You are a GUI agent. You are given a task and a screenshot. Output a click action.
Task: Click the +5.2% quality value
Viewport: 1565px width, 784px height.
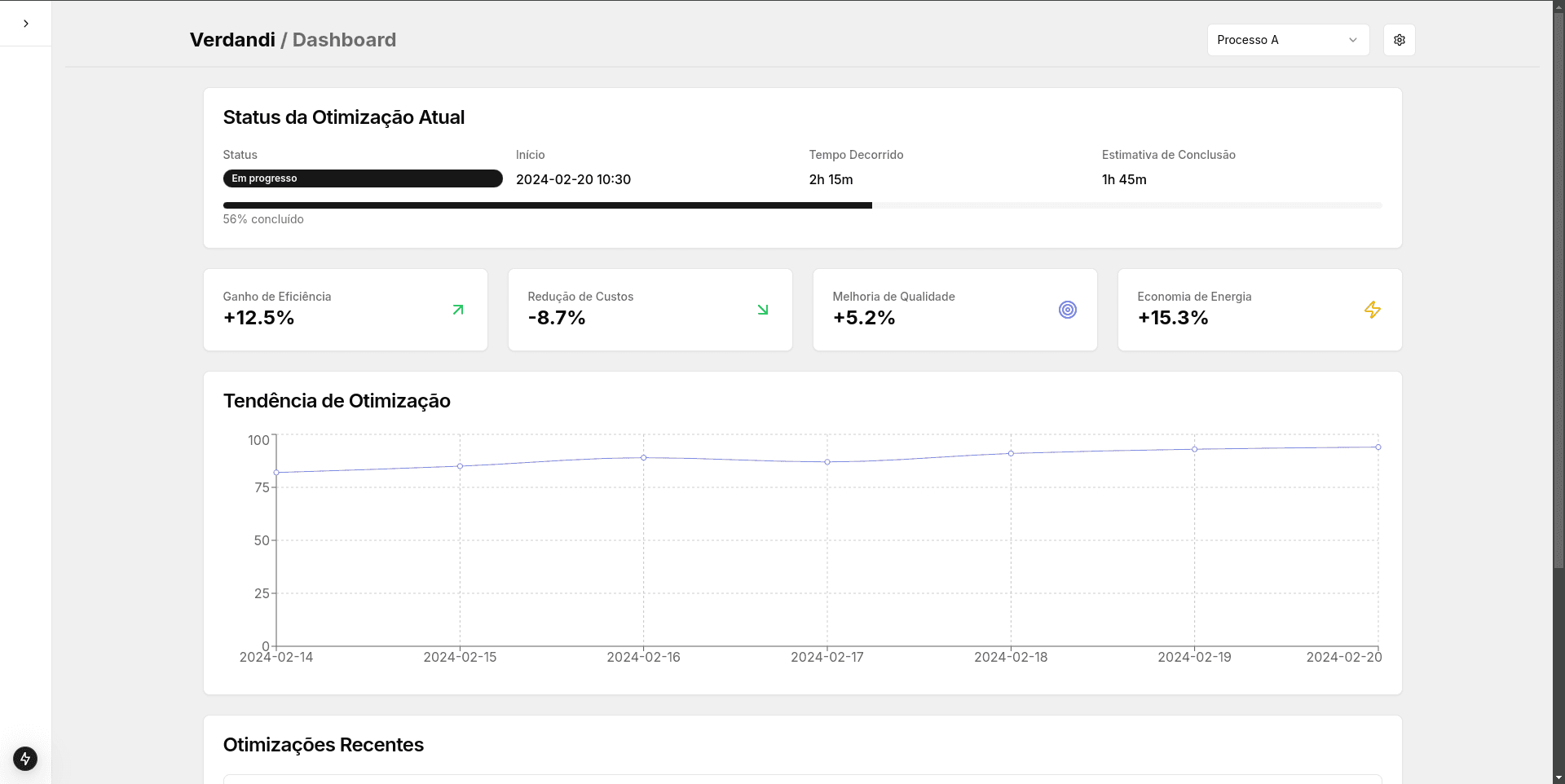[864, 318]
